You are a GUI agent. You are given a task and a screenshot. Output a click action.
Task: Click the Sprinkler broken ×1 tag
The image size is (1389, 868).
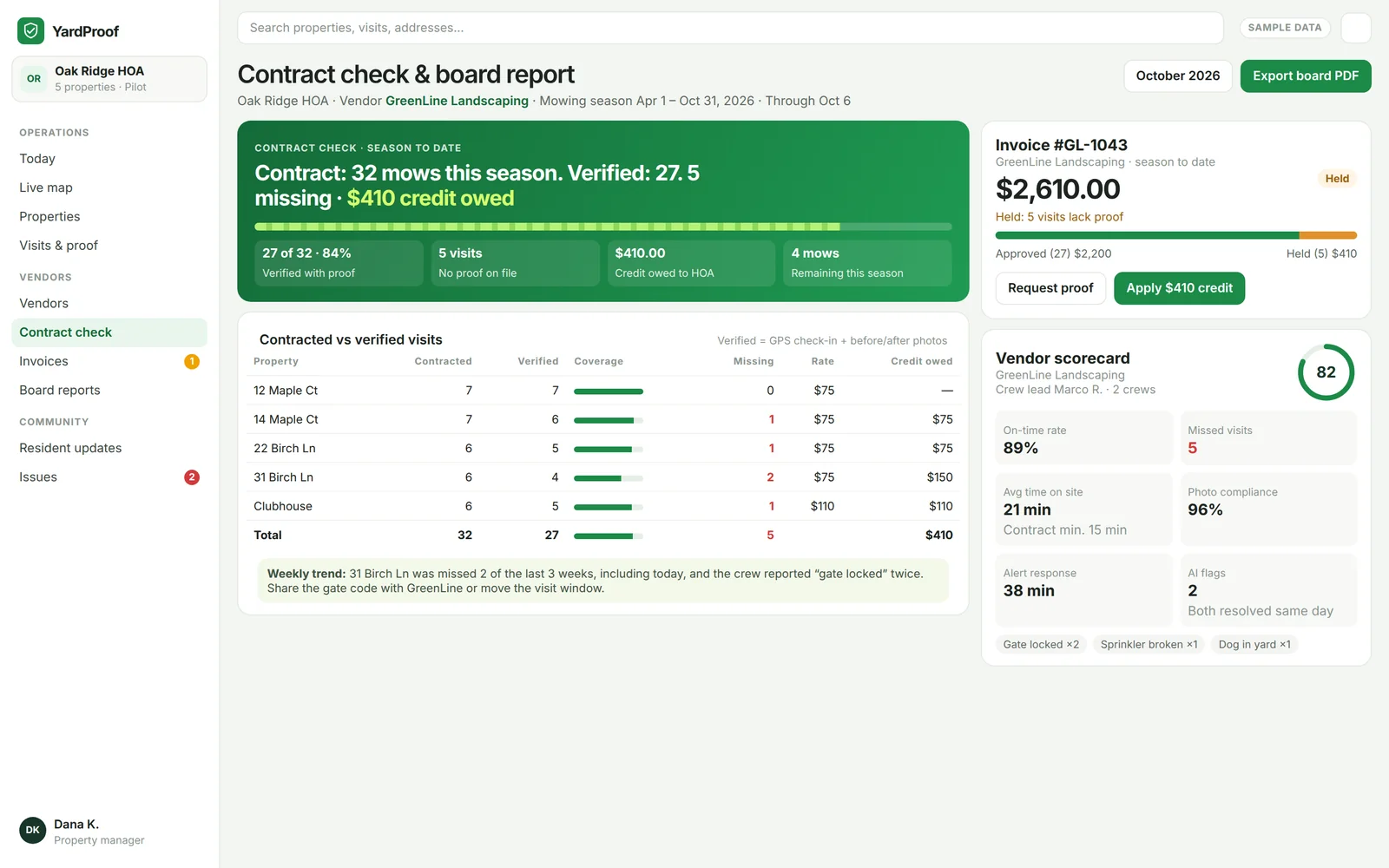[x=1149, y=644]
